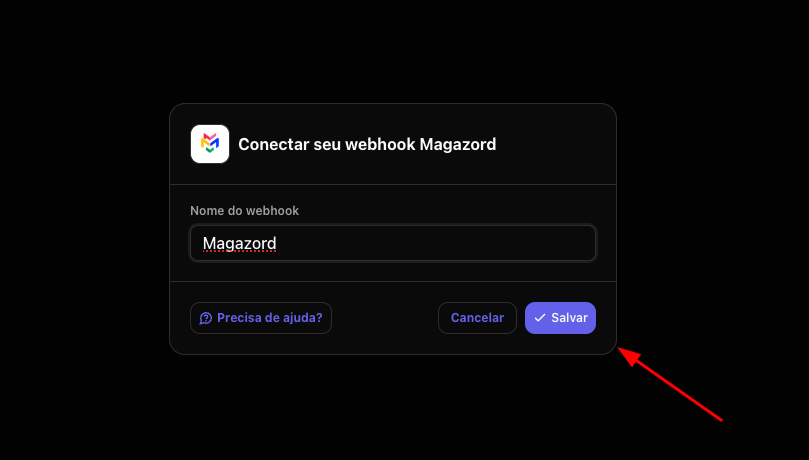Focus the Nome do webhook input field
The width and height of the screenshot is (809, 460).
coord(393,243)
